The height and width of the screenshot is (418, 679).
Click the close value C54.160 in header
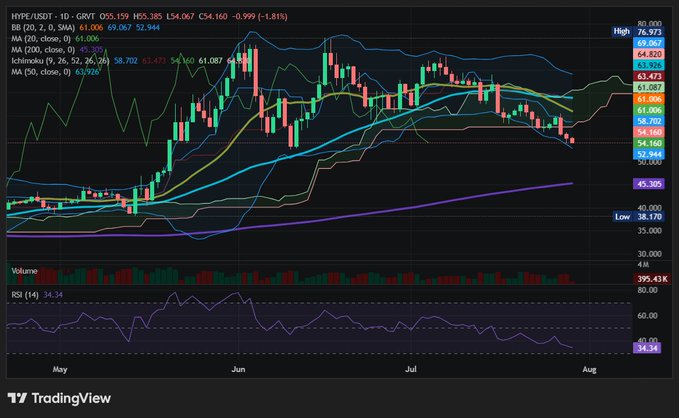tap(213, 16)
